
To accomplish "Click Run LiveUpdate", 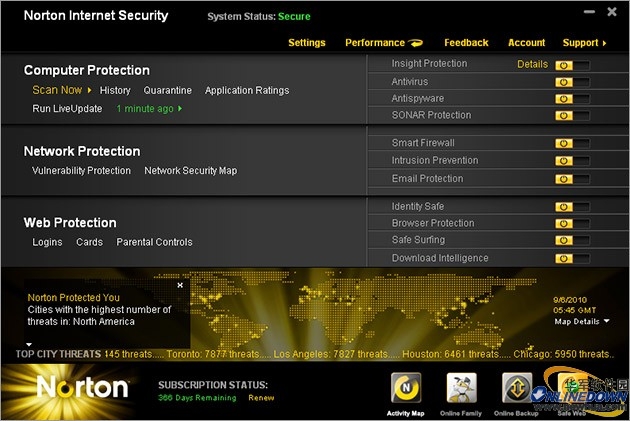I will pos(67,108).
